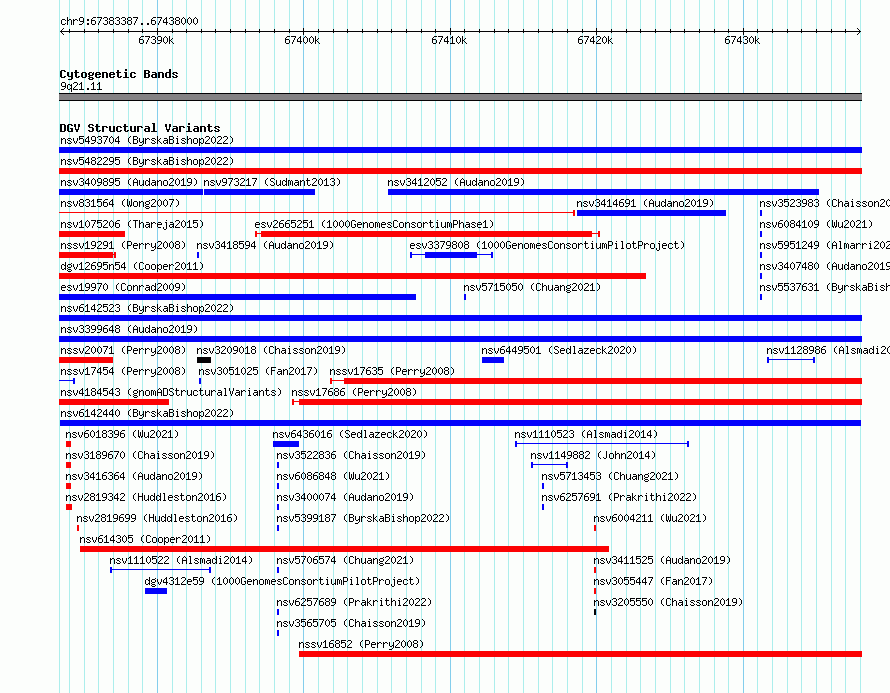The height and width of the screenshot is (693, 890).
Task: Open the nsv3399648 (Audano2019) label
Action: (129, 329)
